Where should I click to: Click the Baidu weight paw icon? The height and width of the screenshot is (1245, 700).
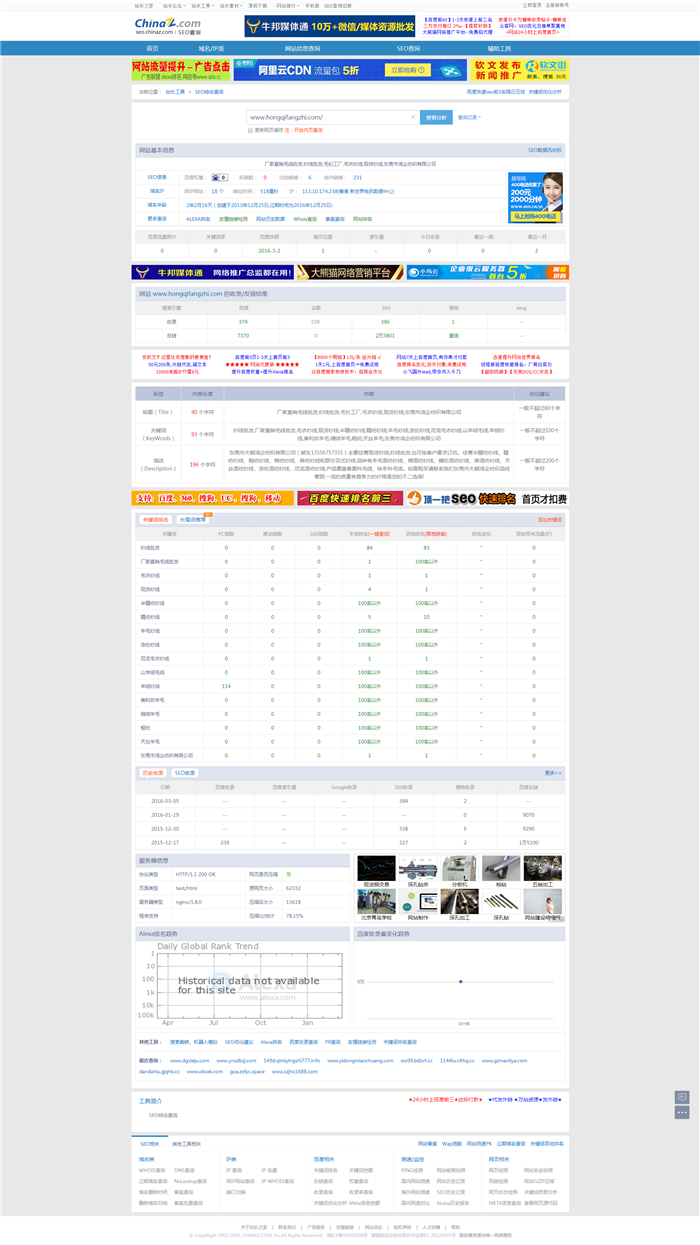pos(219,177)
